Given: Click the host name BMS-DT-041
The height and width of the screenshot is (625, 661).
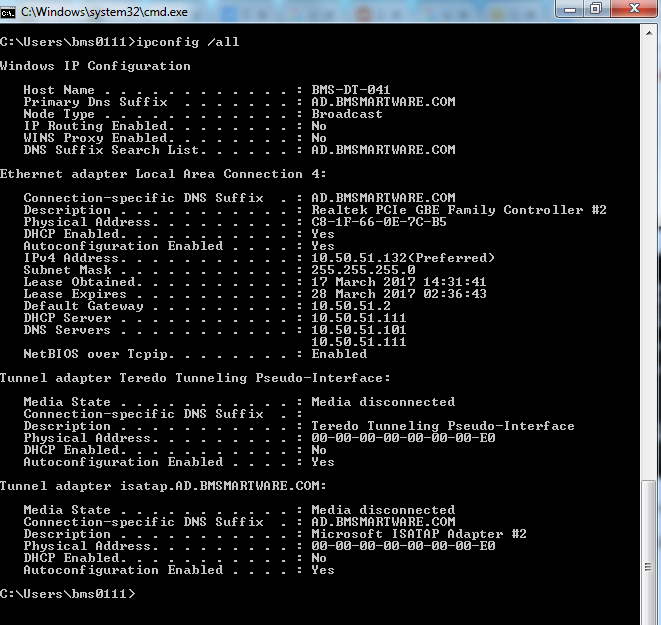Looking at the screenshot, I should [351, 90].
